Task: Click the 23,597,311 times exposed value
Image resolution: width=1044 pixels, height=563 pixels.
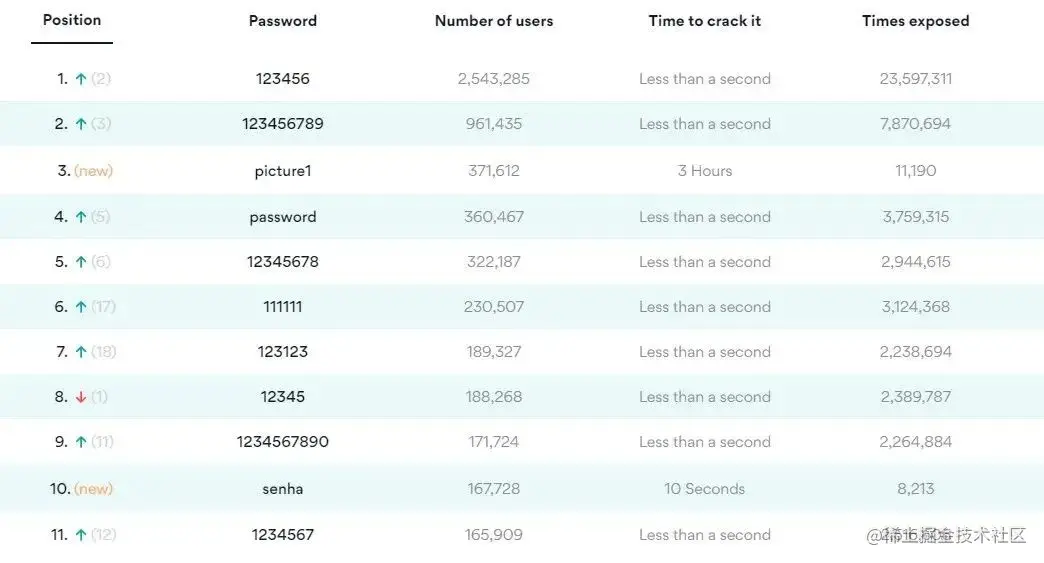Action: [x=916, y=79]
